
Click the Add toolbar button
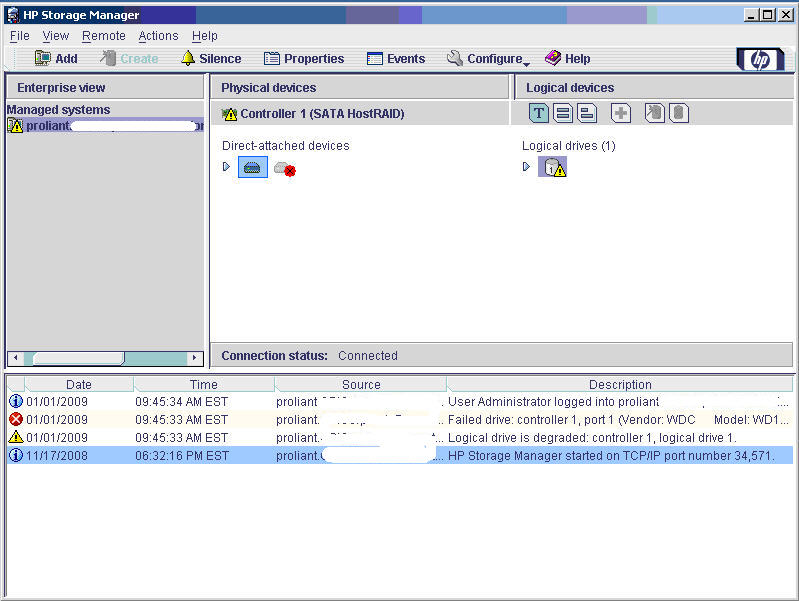point(56,59)
